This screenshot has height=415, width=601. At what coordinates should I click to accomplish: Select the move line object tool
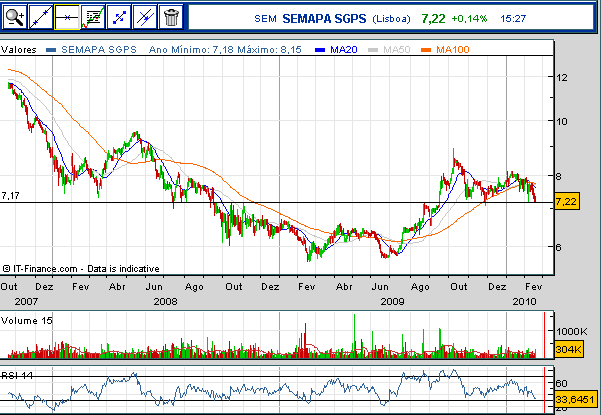[x=119, y=17]
